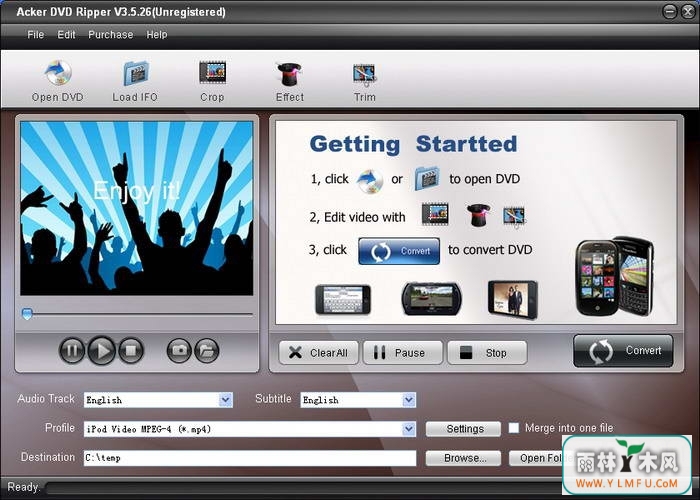Screen dimensions: 700x500
Task: Take a snapshot with camera icon
Action: (x=179, y=350)
